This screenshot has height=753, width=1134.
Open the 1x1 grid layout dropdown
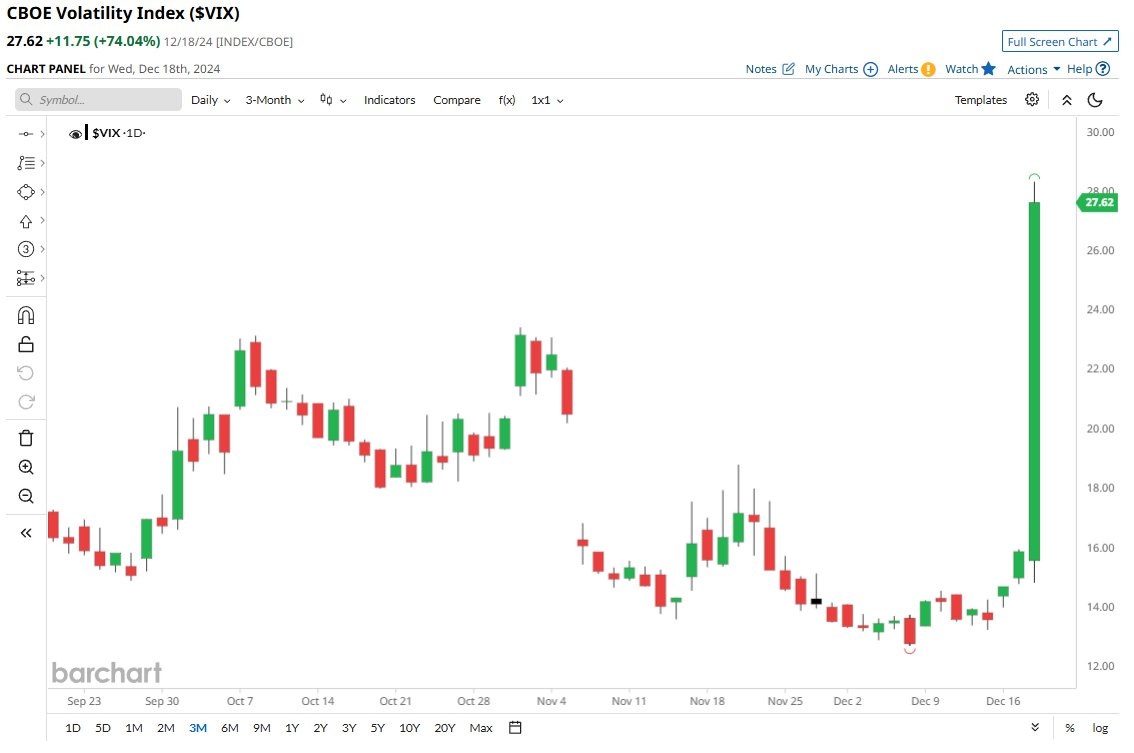[547, 100]
